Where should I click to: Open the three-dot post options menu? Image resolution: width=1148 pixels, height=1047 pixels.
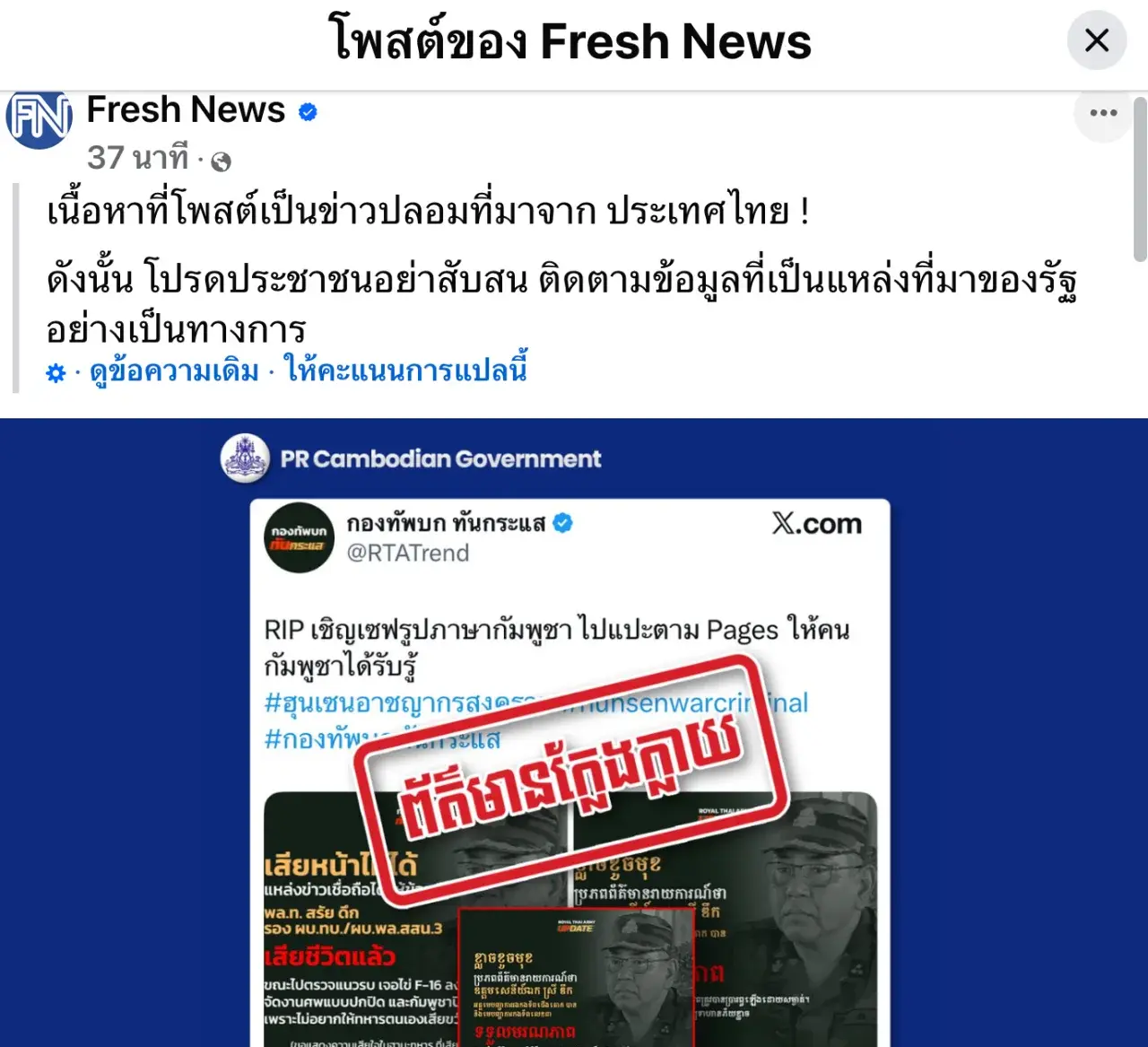(x=1103, y=113)
